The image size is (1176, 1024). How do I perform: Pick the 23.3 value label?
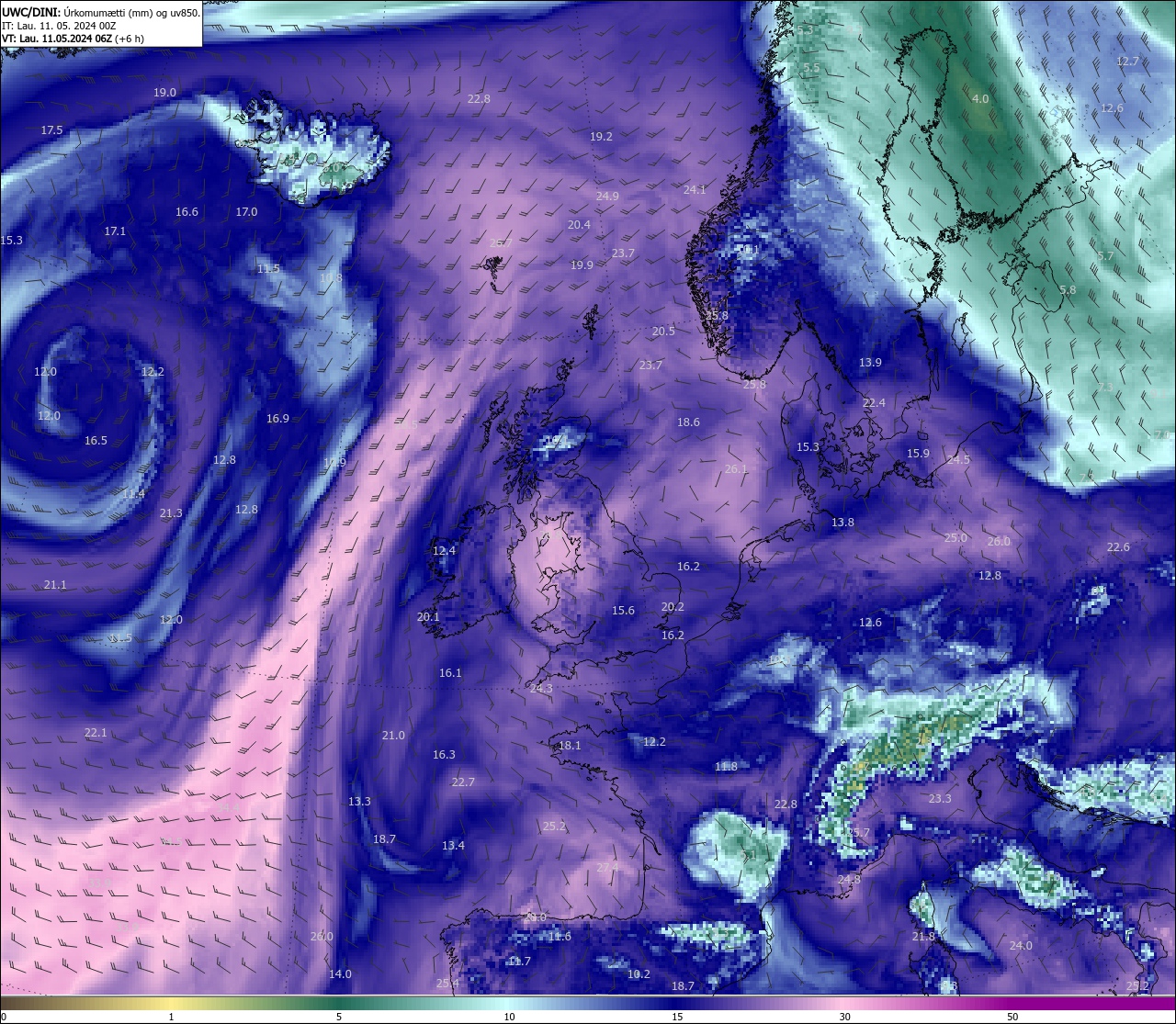[940, 799]
